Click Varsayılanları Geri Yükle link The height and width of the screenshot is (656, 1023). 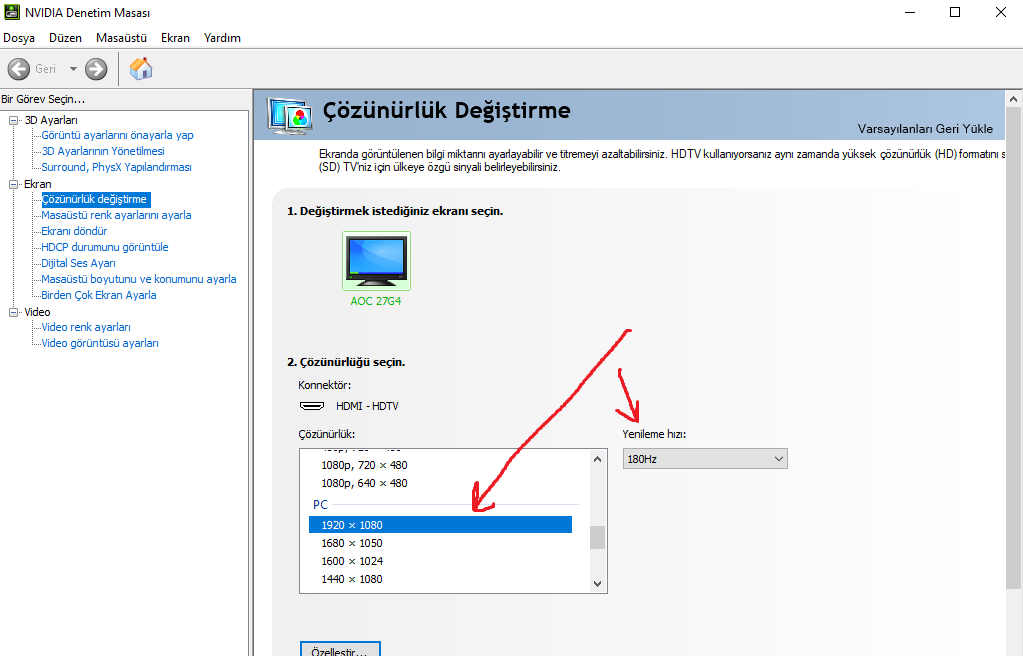tap(925, 129)
